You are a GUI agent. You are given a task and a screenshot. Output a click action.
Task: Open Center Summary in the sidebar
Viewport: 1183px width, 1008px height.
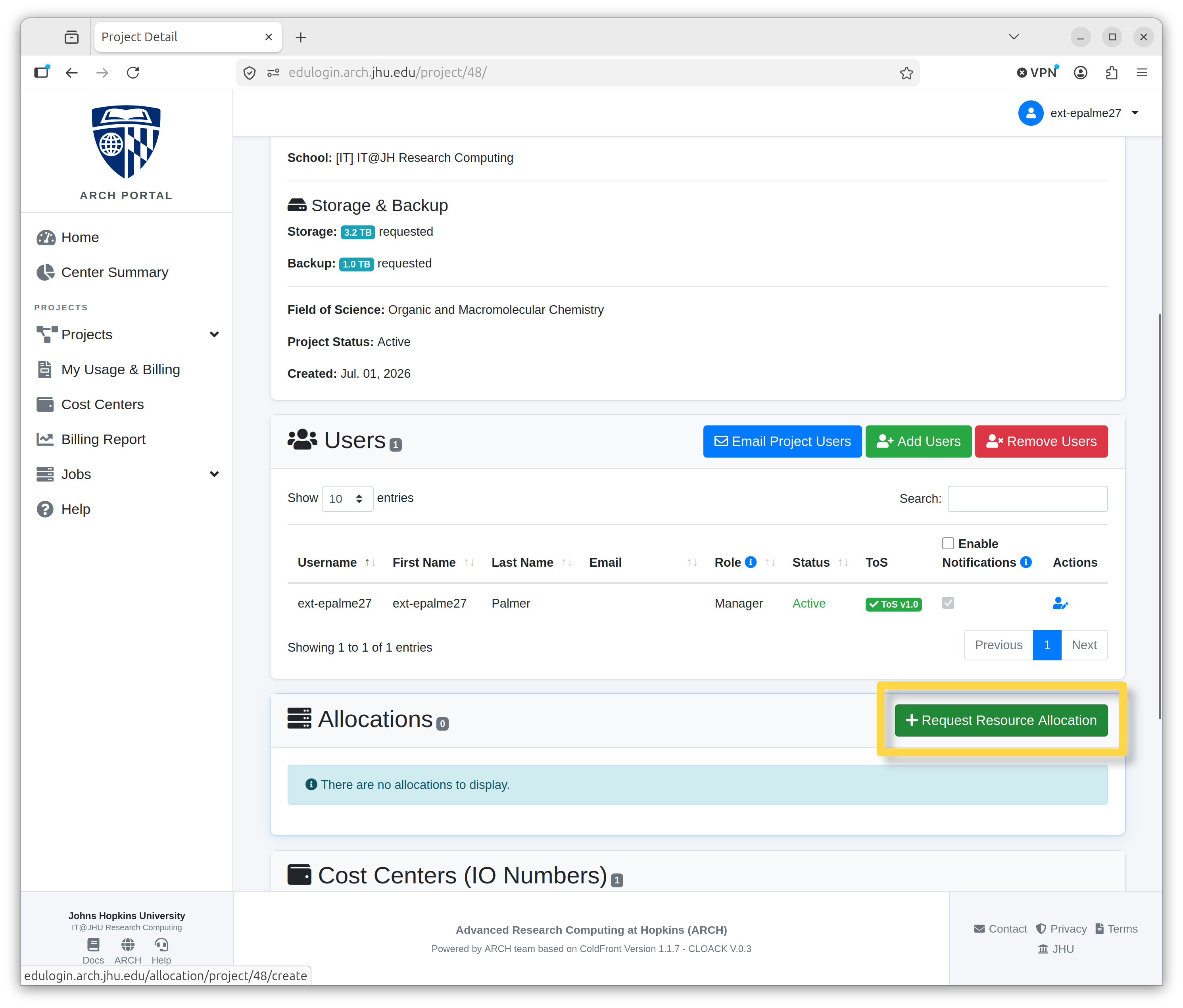(x=114, y=272)
